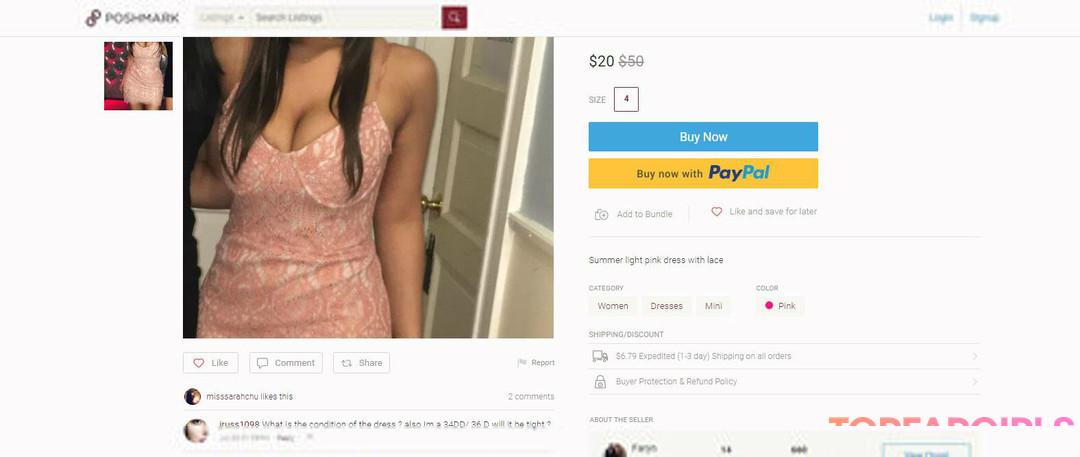This screenshot has width=1080, height=457.
Task: Select the dress thumbnail image
Action: (x=138, y=76)
